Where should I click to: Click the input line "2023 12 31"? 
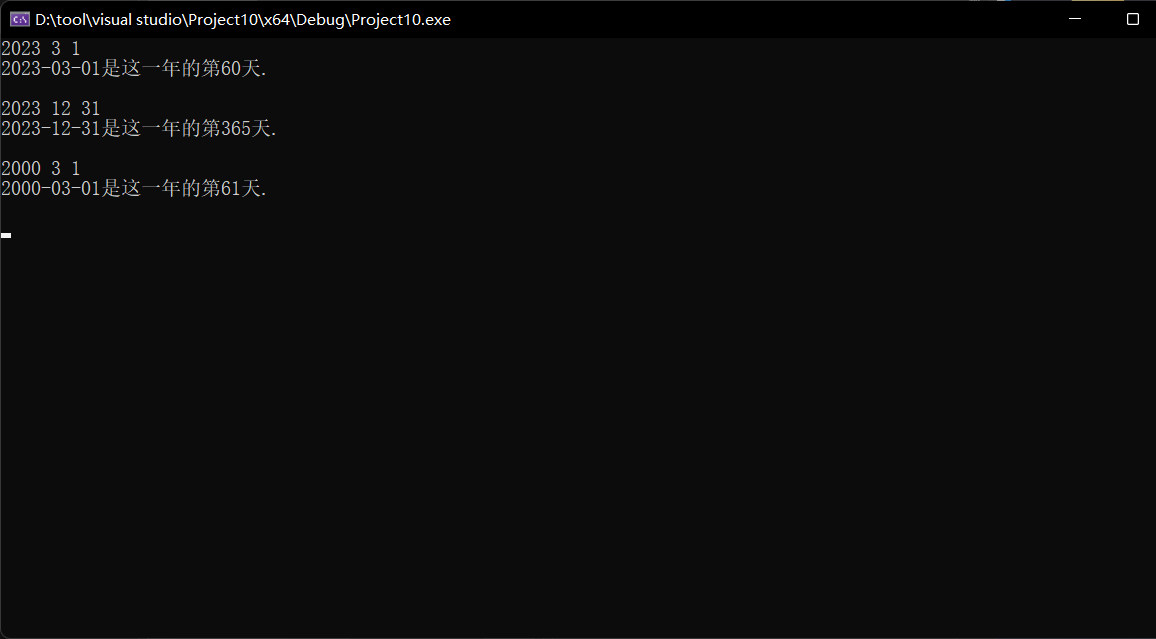tap(51, 108)
